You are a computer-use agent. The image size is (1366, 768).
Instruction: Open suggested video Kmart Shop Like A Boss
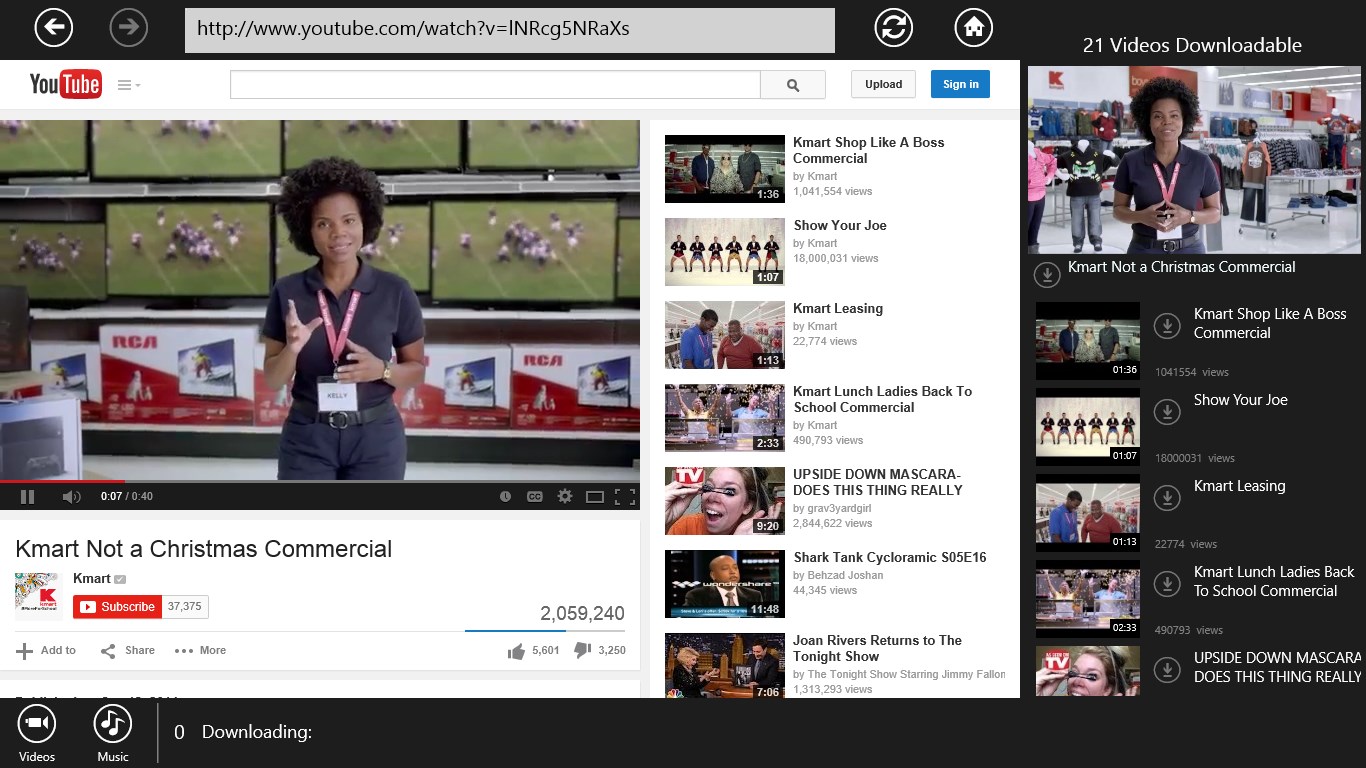(868, 150)
